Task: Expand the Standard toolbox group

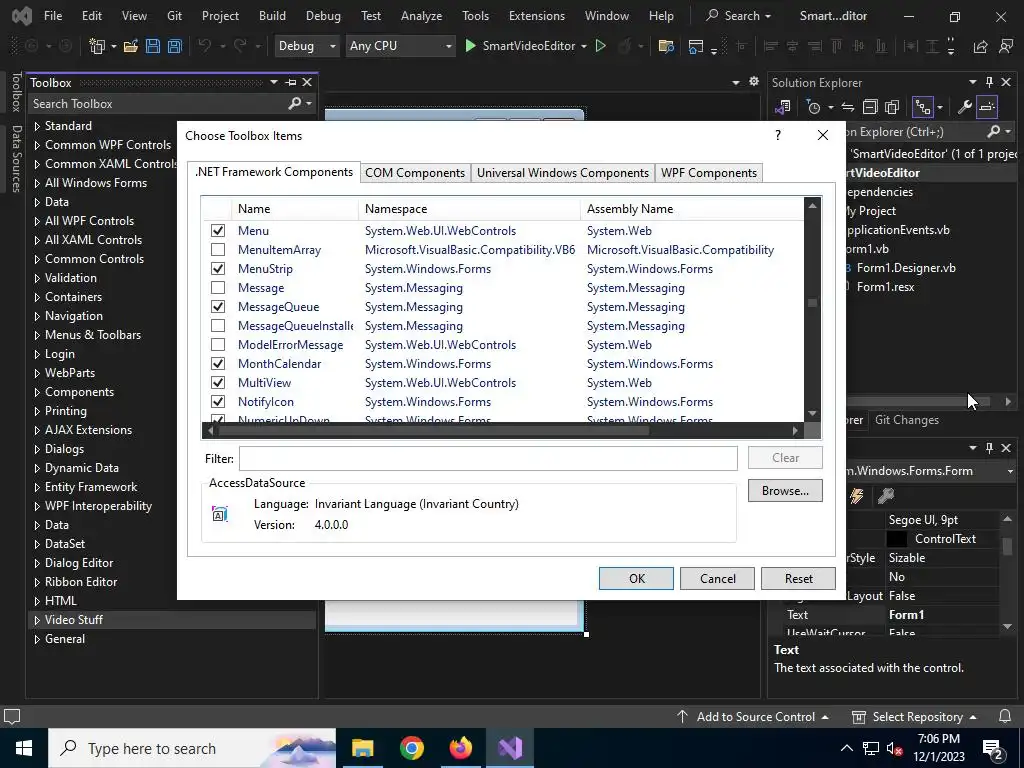Action: [x=37, y=126]
